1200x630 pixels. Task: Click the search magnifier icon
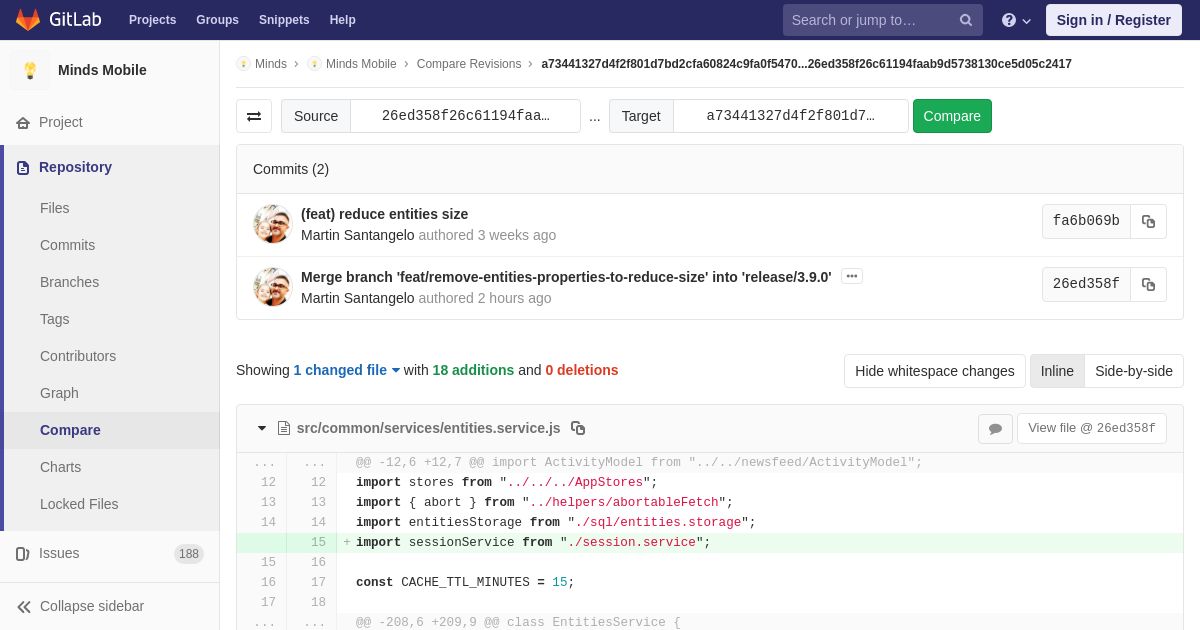pyautogui.click(x=966, y=20)
